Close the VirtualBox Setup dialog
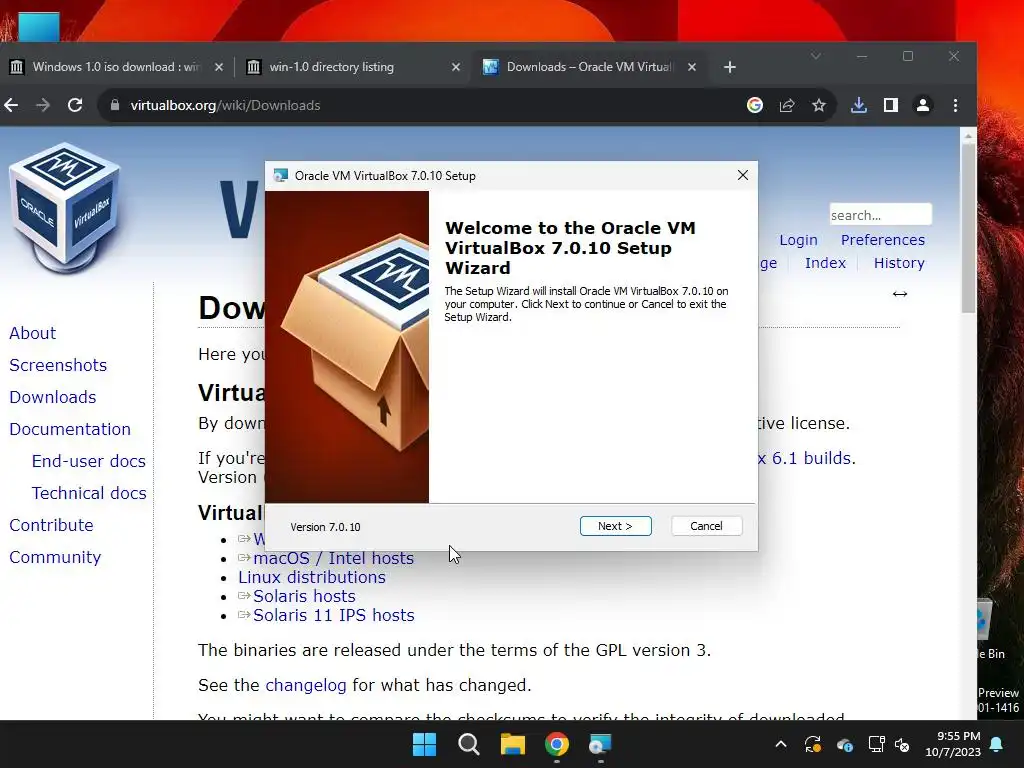 pyautogui.click(x=743, y=175)
